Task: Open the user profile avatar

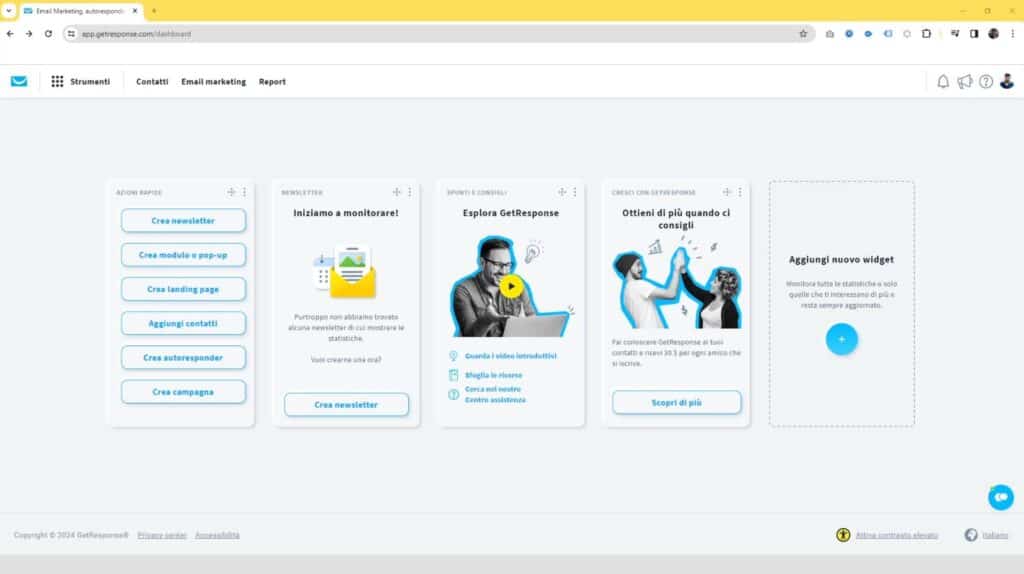Action: pos(1007,82)
